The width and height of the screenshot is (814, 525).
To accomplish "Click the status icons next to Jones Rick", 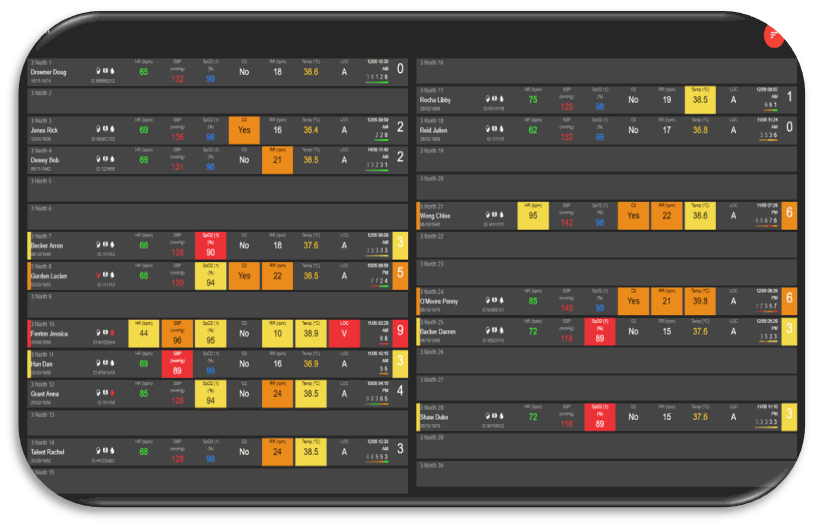I will pyautogui.click(x=102, y=129).
